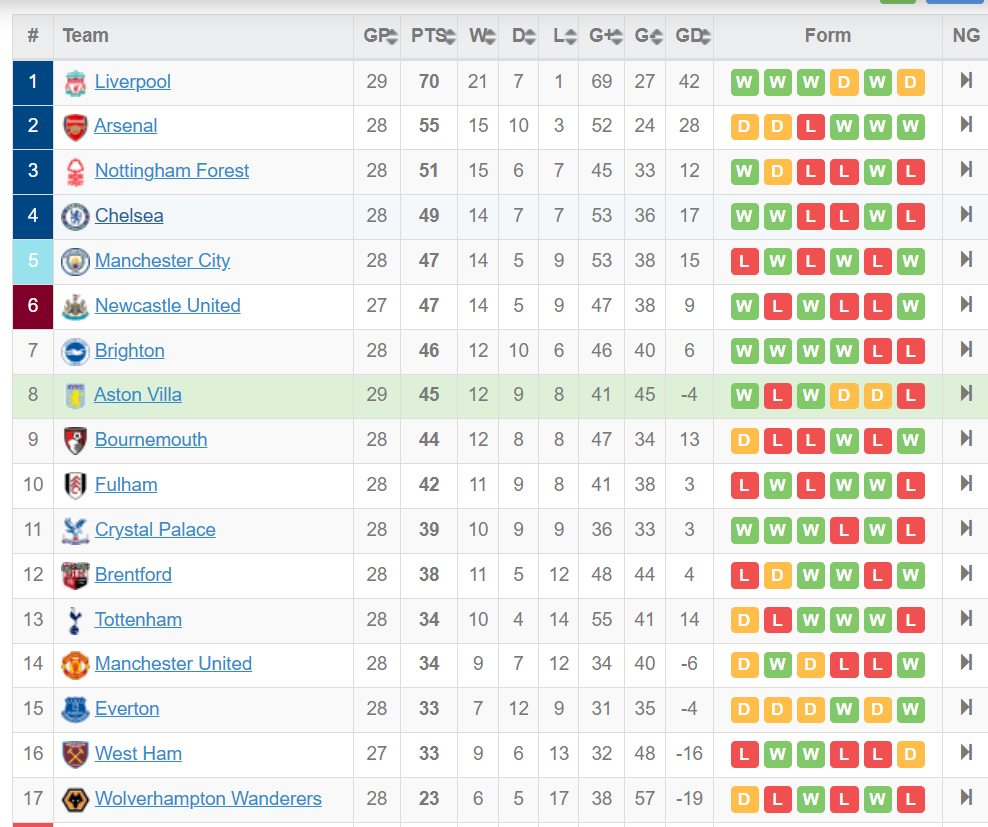
Task: Open the Nottingham Forest team link
Action: point(172,171)
